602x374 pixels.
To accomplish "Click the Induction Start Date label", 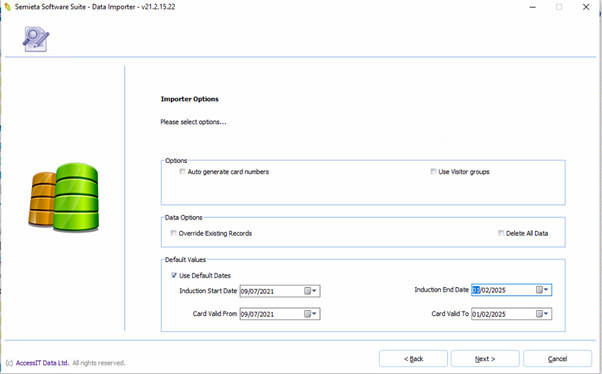I will click(208, 291).
